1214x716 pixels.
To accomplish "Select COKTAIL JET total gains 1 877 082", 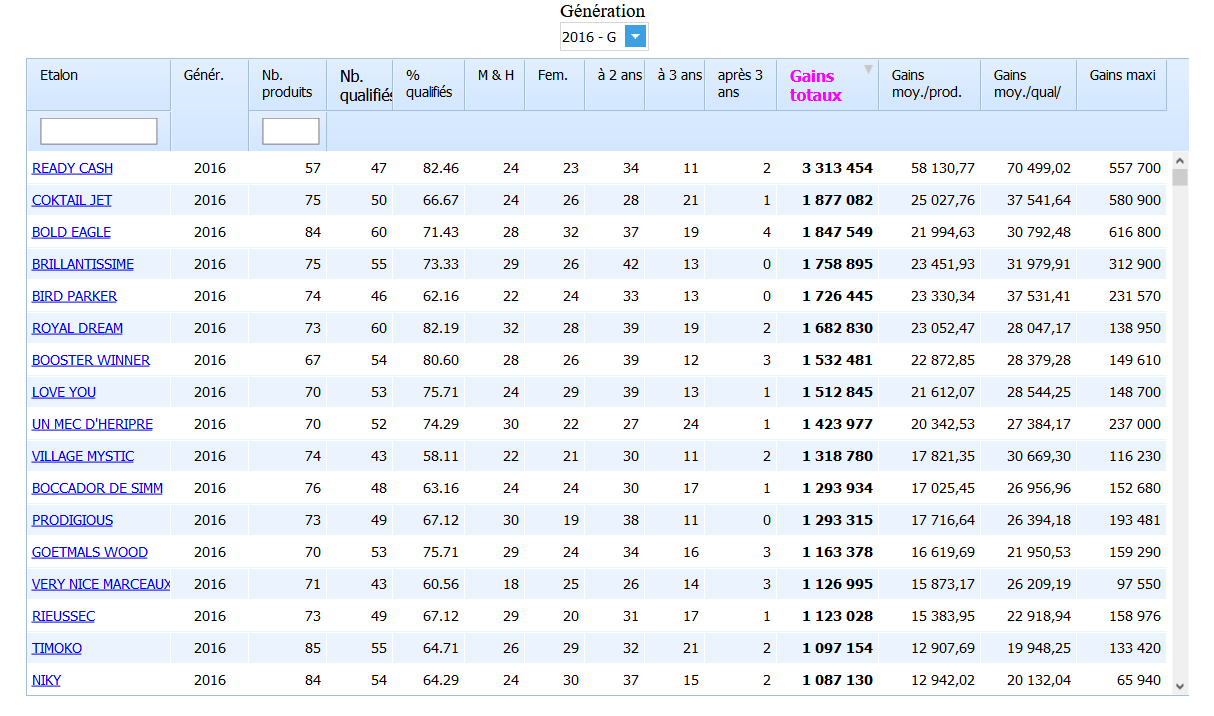I will 837,200.
